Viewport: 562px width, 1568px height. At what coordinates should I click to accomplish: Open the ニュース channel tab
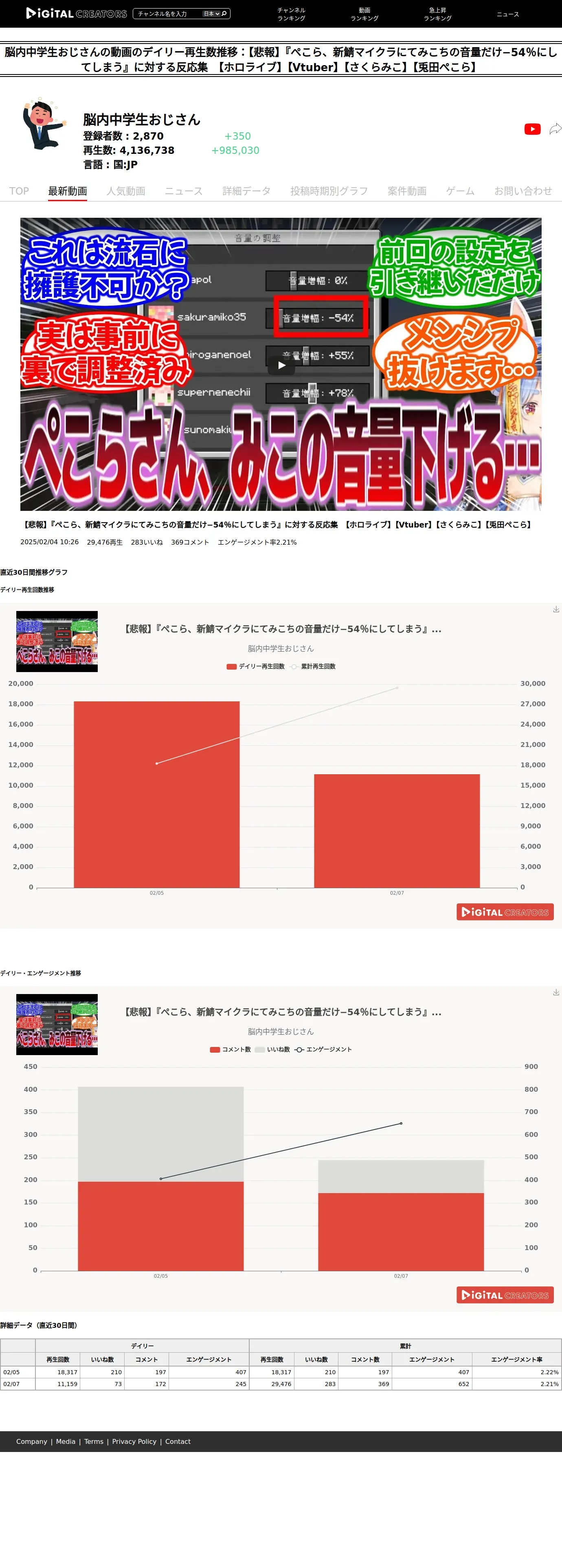click(184, 191)
